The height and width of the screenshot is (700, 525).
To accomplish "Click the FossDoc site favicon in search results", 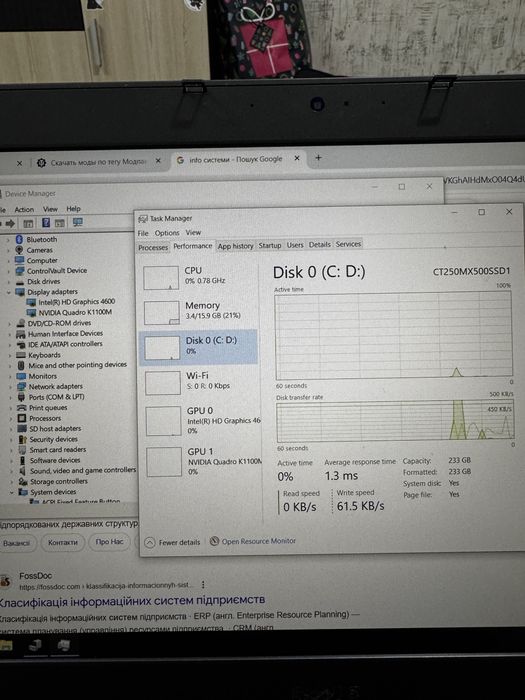I will pyautogui.click(x=5, y=581).
